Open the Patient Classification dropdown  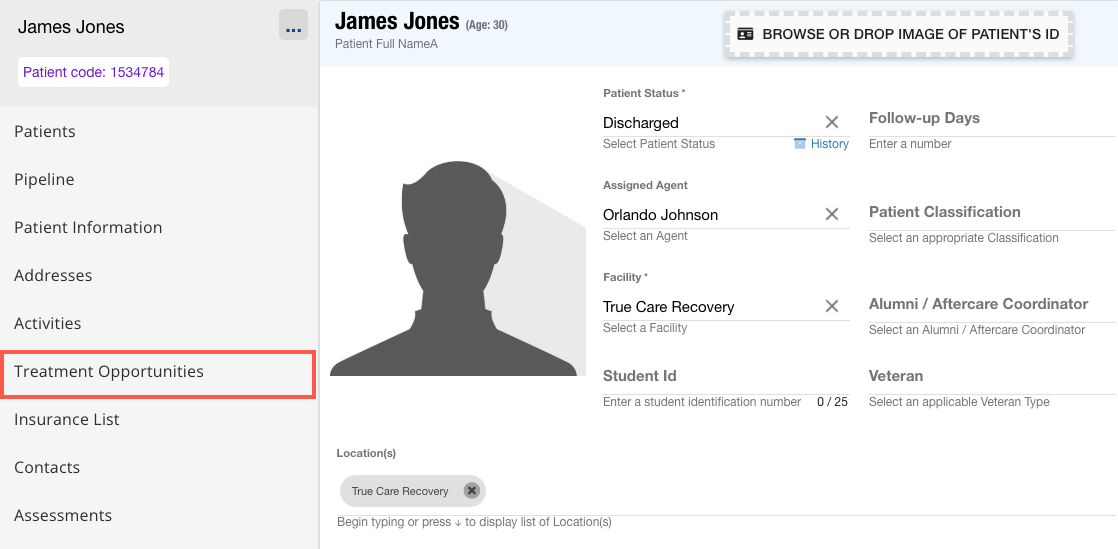coord(990,213)
